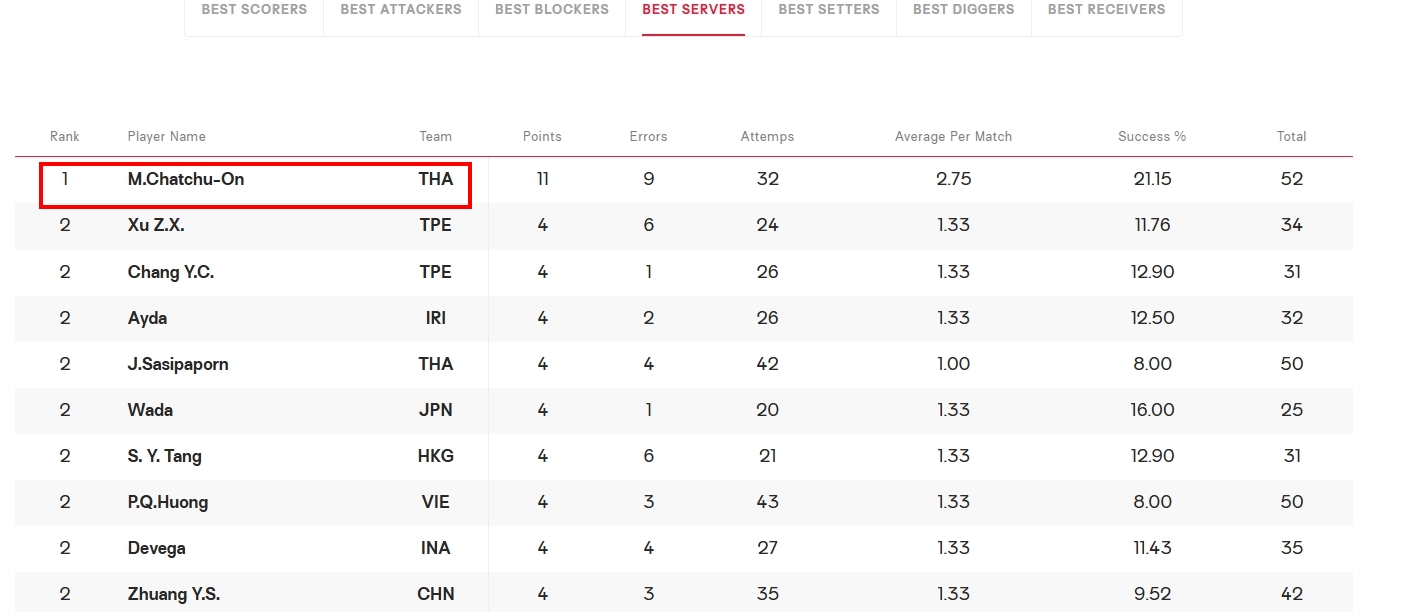Click player name Chang Y.C.
This screenshot has height=612, width=1416.
pos(171,271)
